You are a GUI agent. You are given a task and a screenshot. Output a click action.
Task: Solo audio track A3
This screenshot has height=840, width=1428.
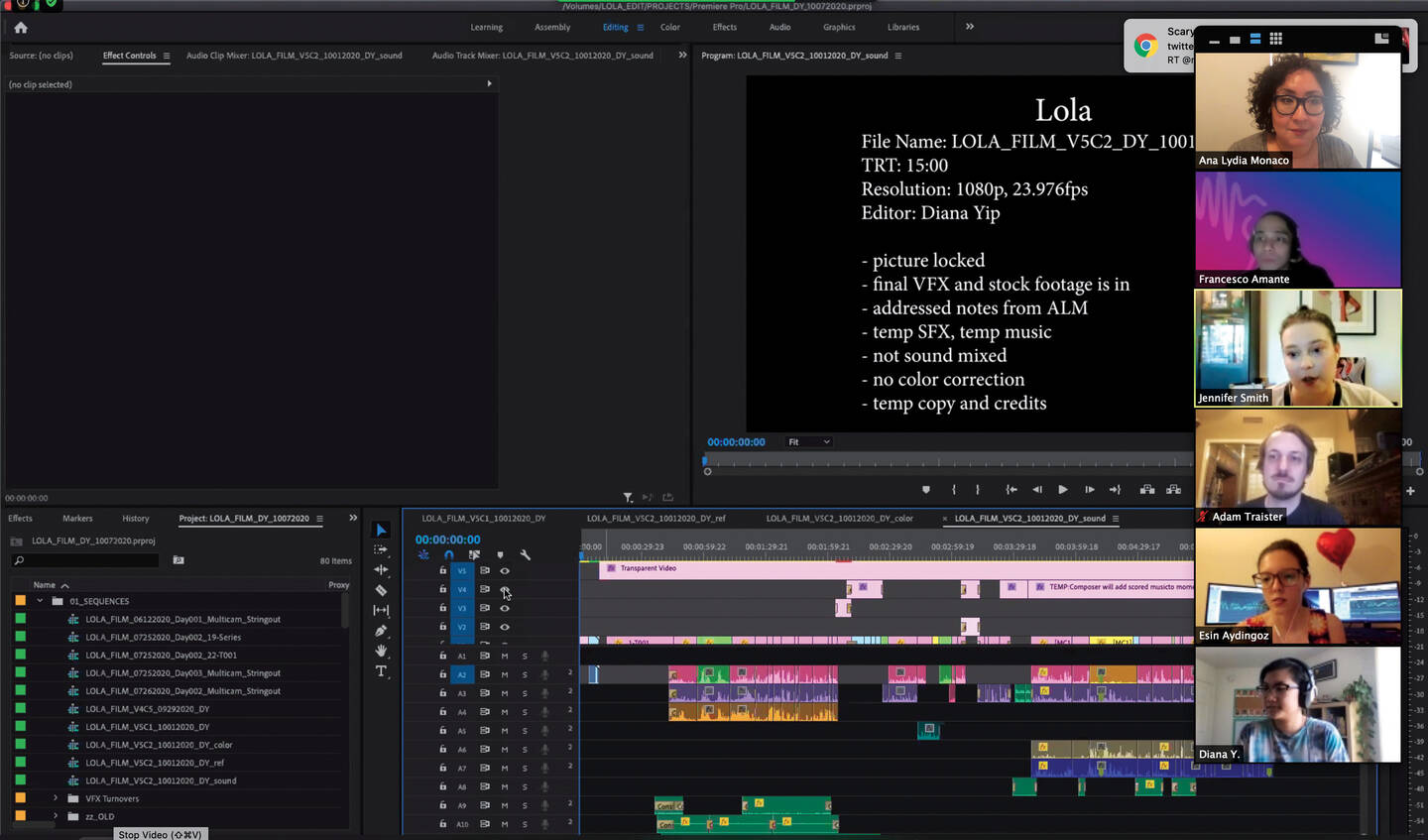click(525, 693)
